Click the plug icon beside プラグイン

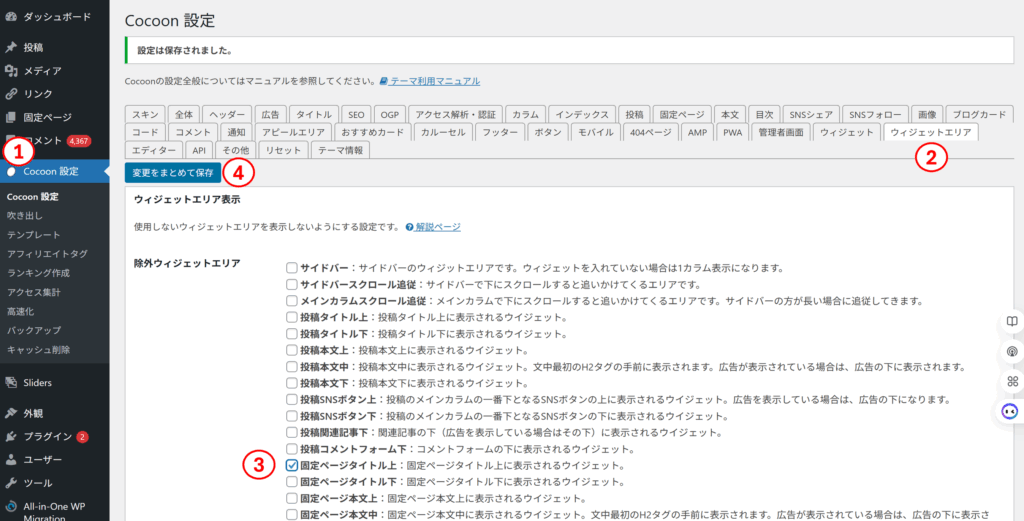(11, 436)
